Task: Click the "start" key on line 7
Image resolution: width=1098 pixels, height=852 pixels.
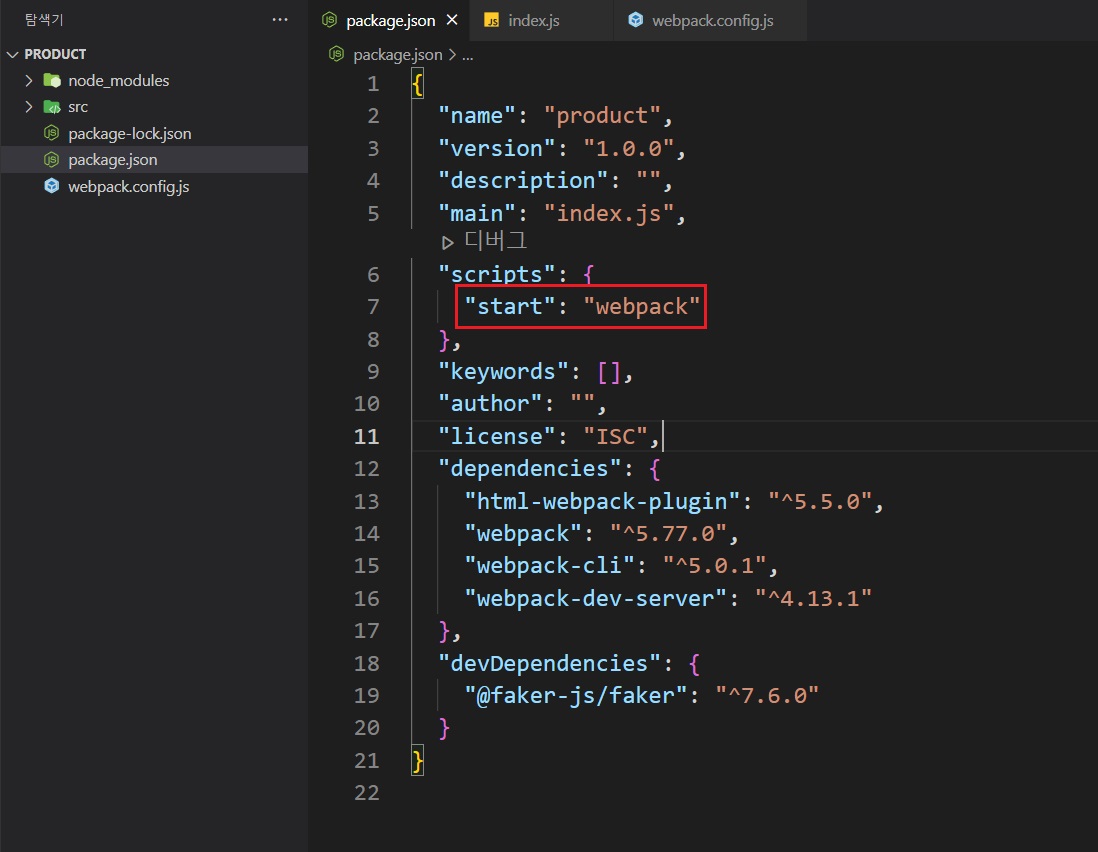Action: 509,306
